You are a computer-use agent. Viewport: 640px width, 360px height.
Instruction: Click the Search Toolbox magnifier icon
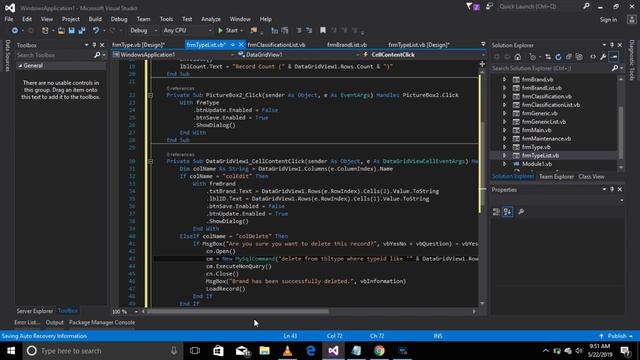tap(97, 55)
